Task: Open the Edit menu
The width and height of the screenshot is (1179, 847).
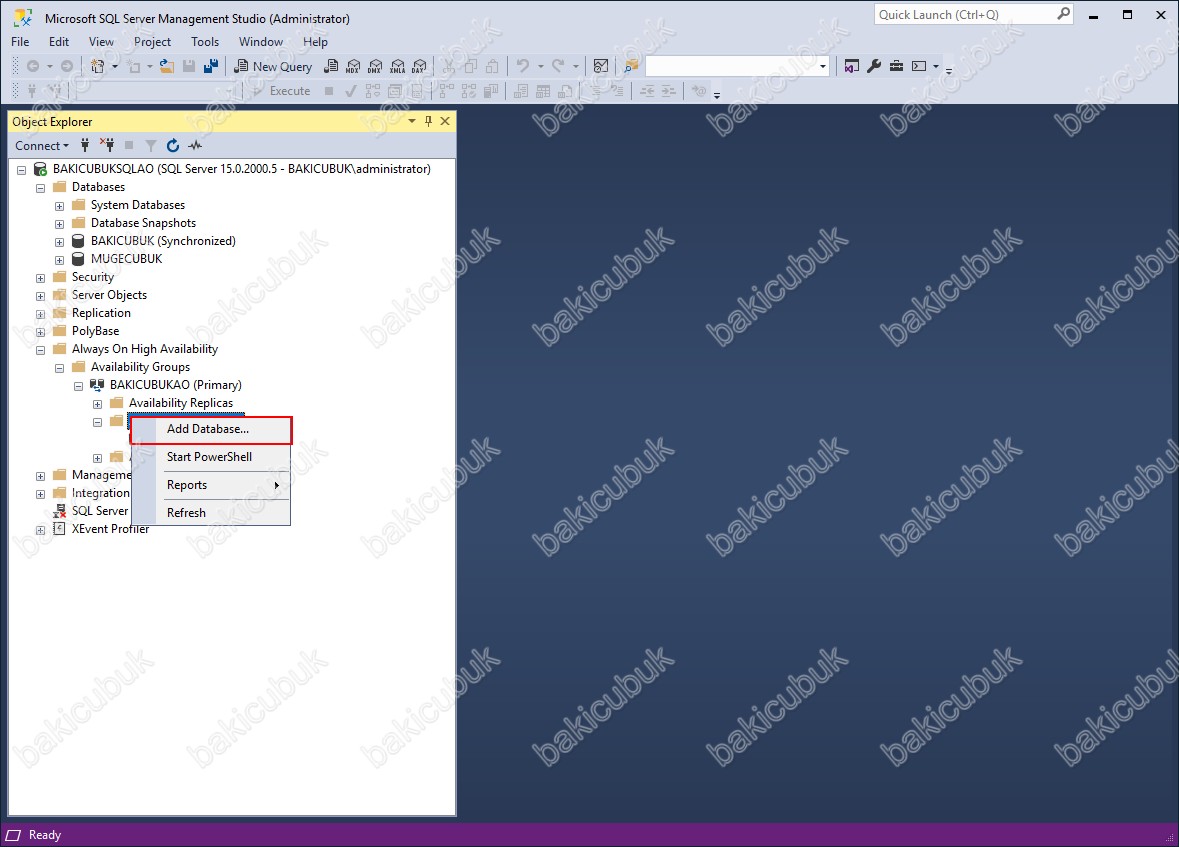Action: pyautogui.click(x=59, y=42)
